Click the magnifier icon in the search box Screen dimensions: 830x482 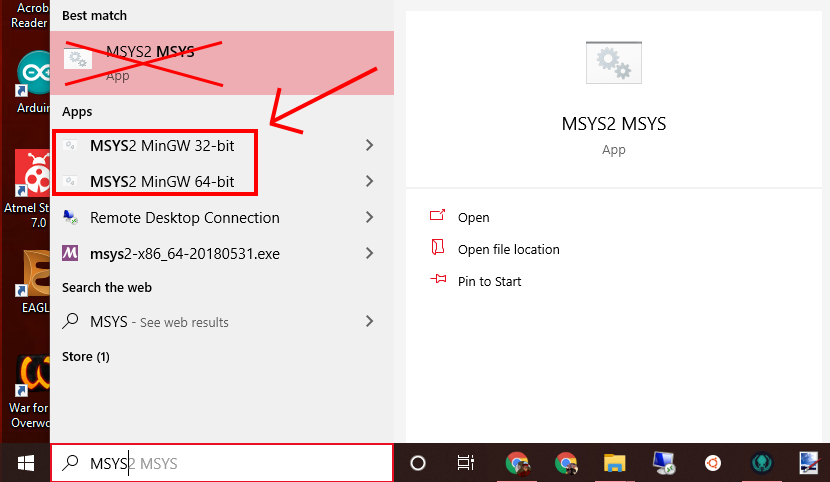click(70, 463)
